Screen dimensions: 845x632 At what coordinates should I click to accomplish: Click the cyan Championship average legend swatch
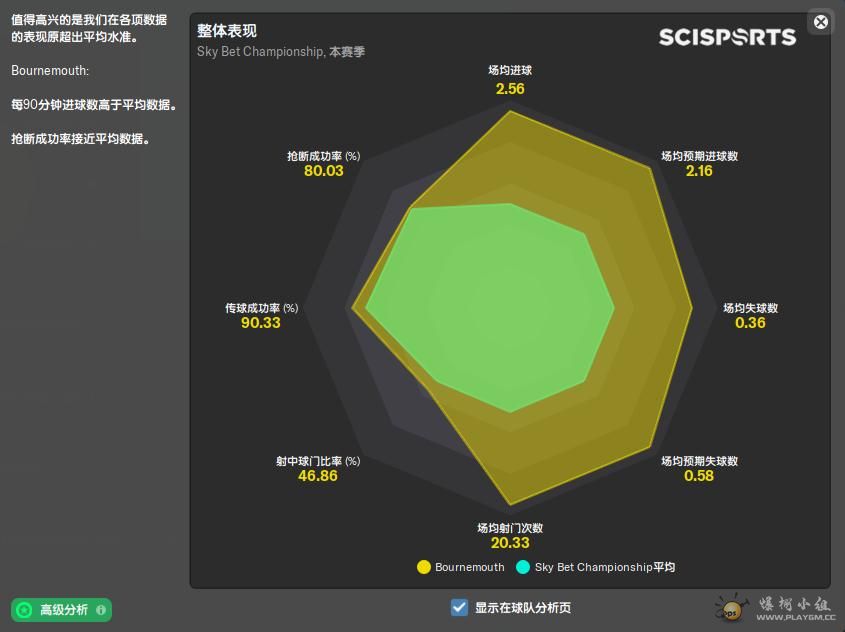point(523,567)
